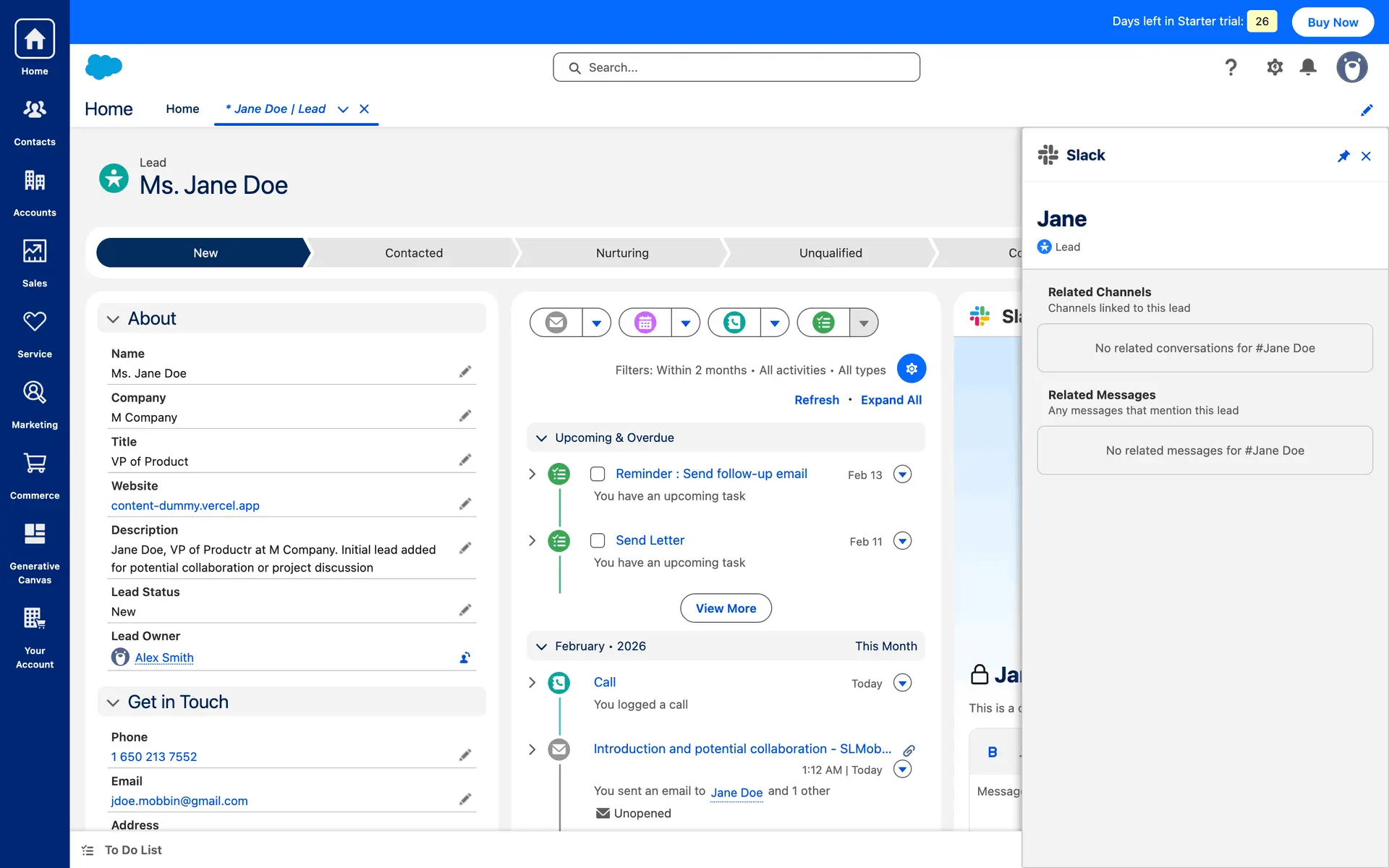This screenshot has width=1389, height=868.
Task: Open the email button dropdown arrow
Action: [596, 323]
